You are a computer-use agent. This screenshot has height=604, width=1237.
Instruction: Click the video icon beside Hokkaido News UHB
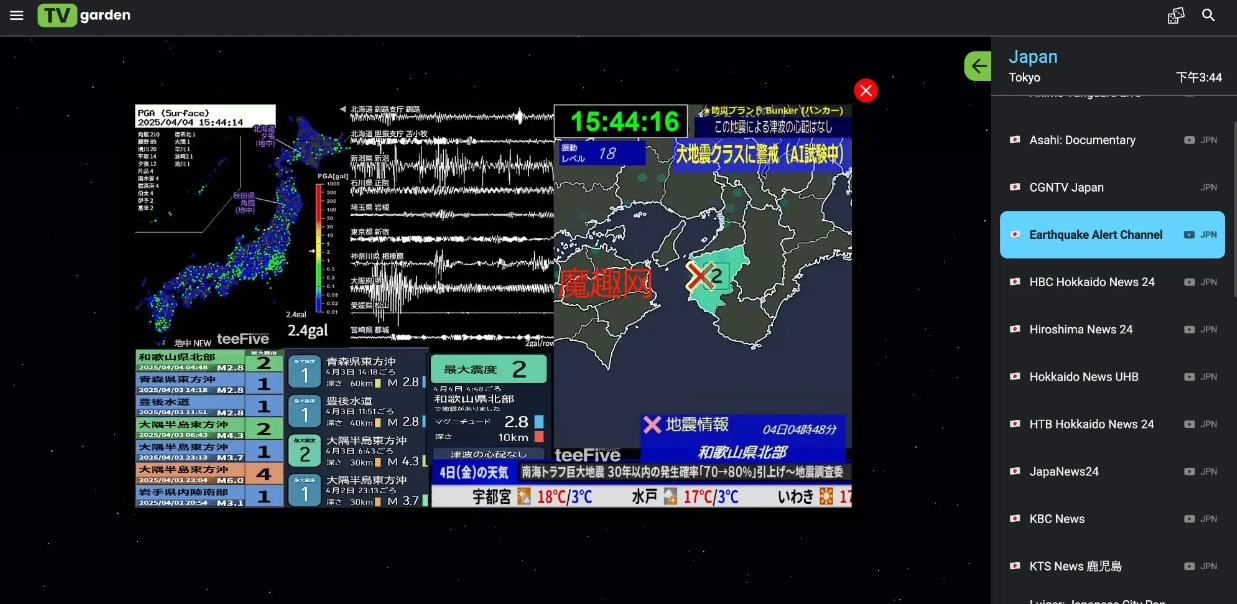tap(1189, 377)
